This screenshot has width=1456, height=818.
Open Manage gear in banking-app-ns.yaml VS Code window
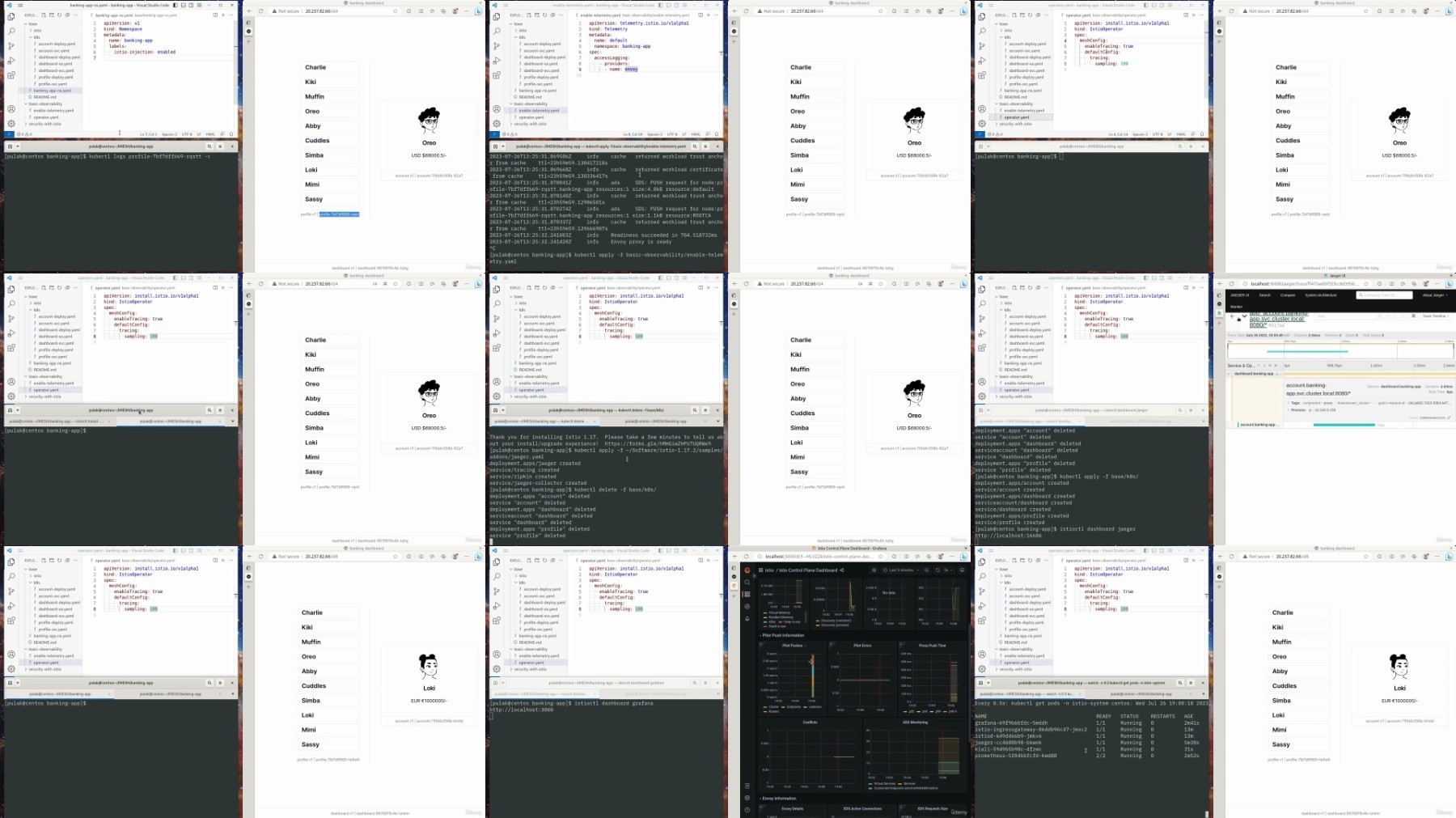coord(11,123)
